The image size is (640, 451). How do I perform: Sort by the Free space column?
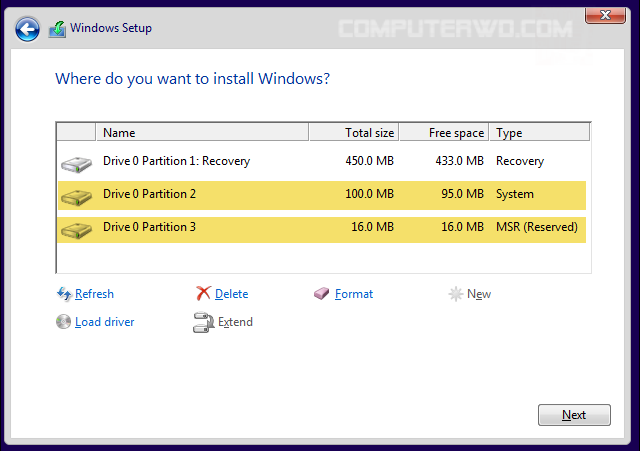[444, 133]
